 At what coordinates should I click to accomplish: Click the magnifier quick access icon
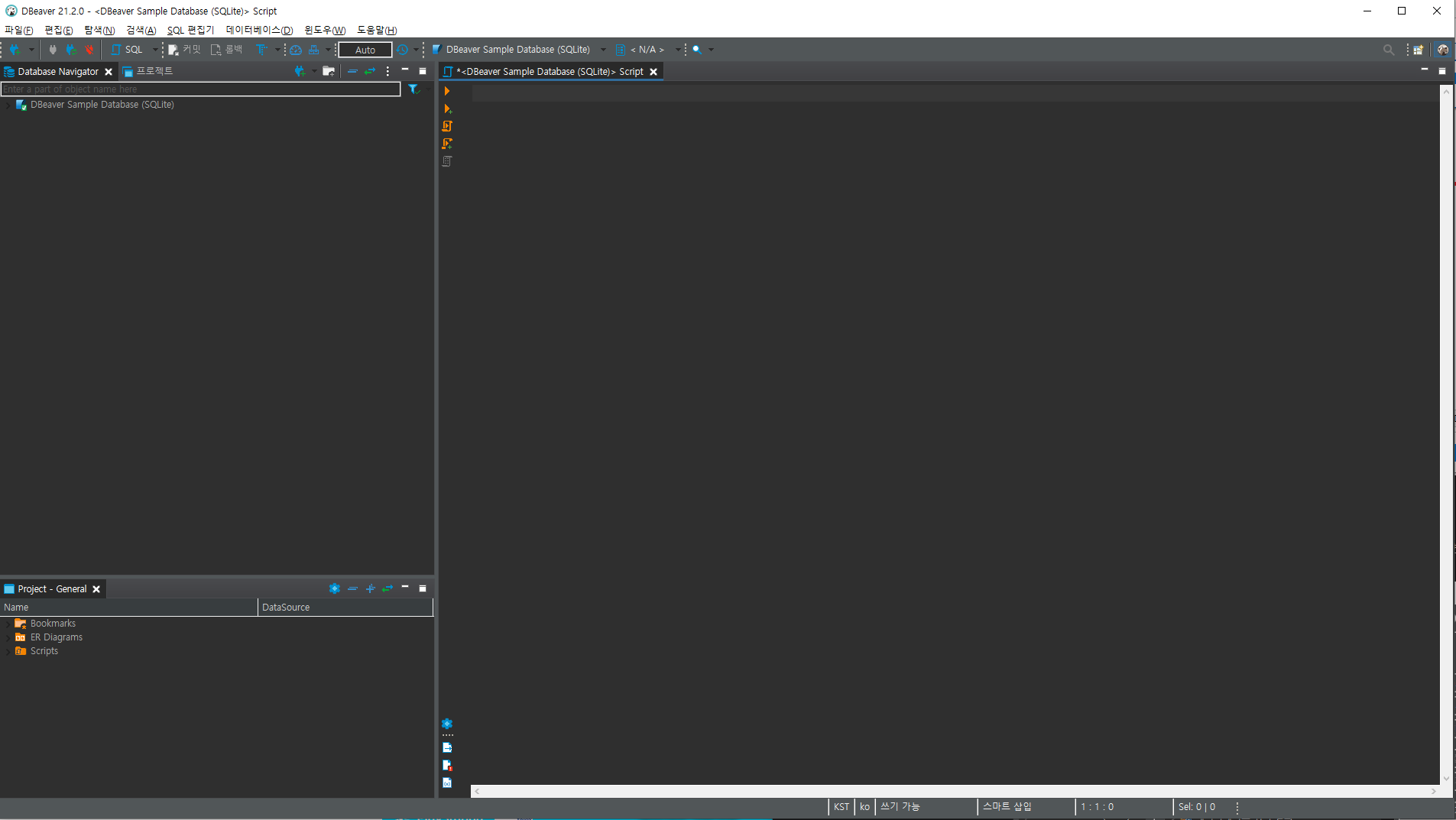pyautogui.click(x=1388, y=50)
